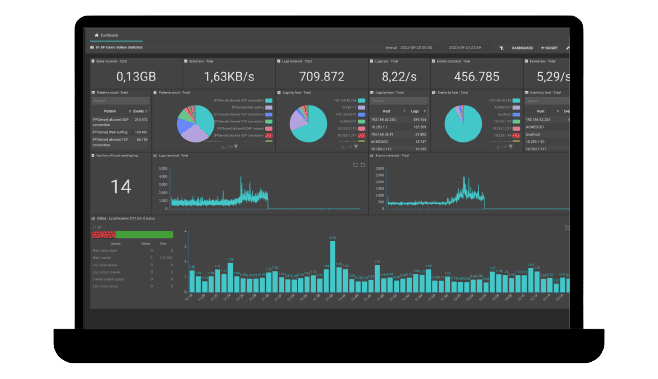Viewport: 658px width, 379px height.
Task: Click first zoom reset icon on Logs received chart
Action: 355,165
